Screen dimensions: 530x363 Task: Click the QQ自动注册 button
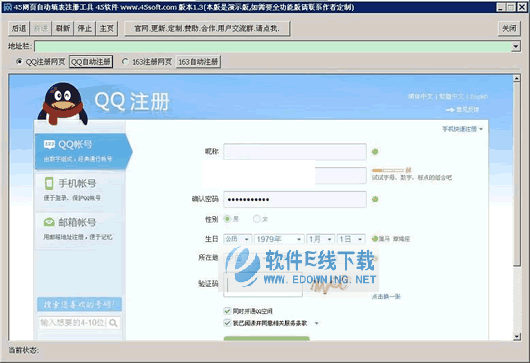click(91, 62)
